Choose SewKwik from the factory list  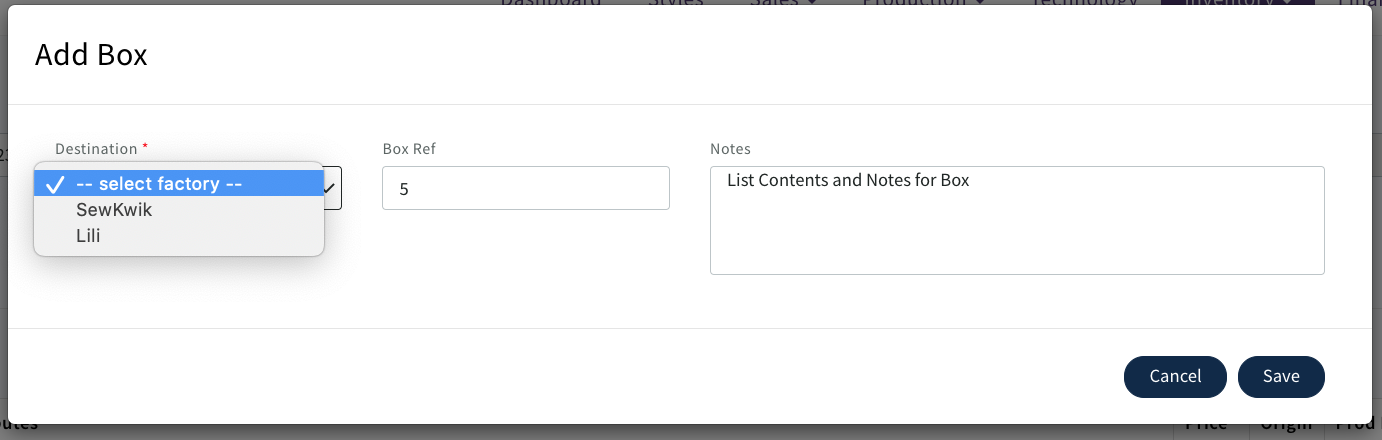click(114, 210)
